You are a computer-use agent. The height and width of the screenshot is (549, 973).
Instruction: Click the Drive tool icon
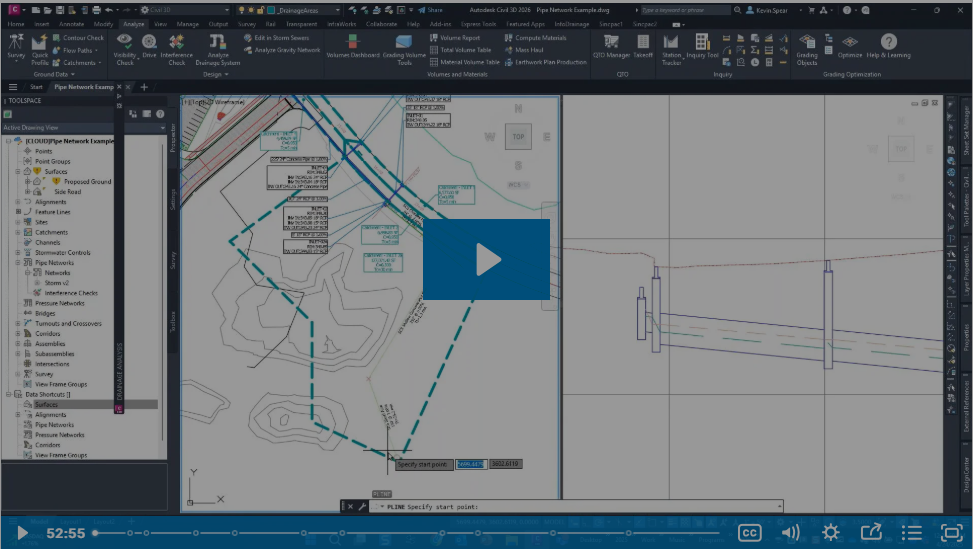coord(150,46)
